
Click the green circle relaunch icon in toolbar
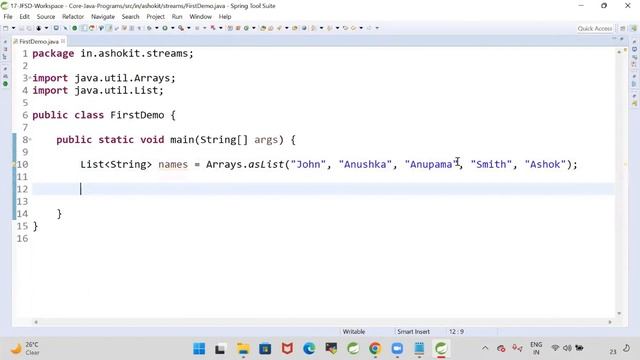point(75,28)
